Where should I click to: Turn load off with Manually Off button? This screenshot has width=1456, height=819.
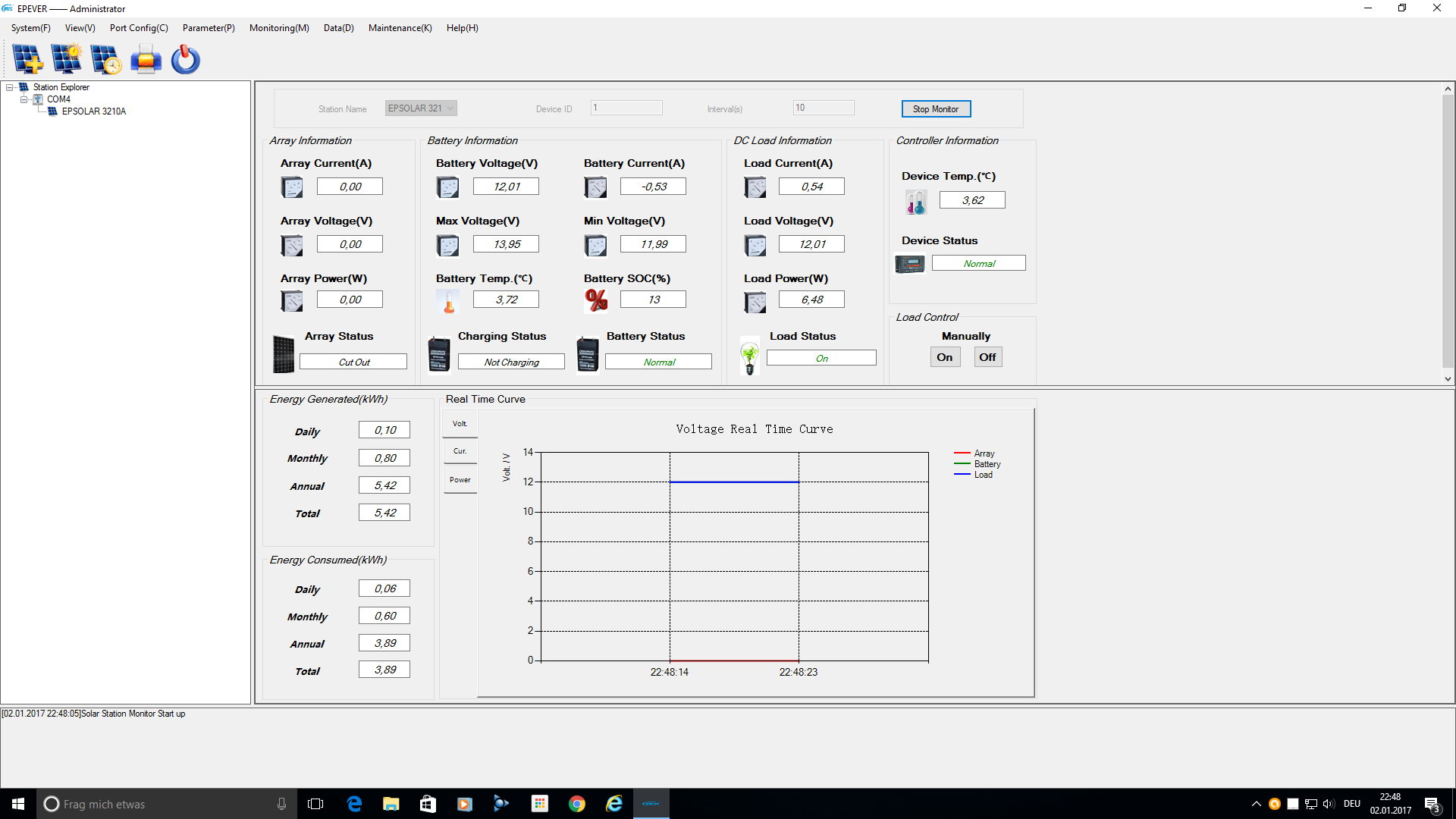[987, 357]
